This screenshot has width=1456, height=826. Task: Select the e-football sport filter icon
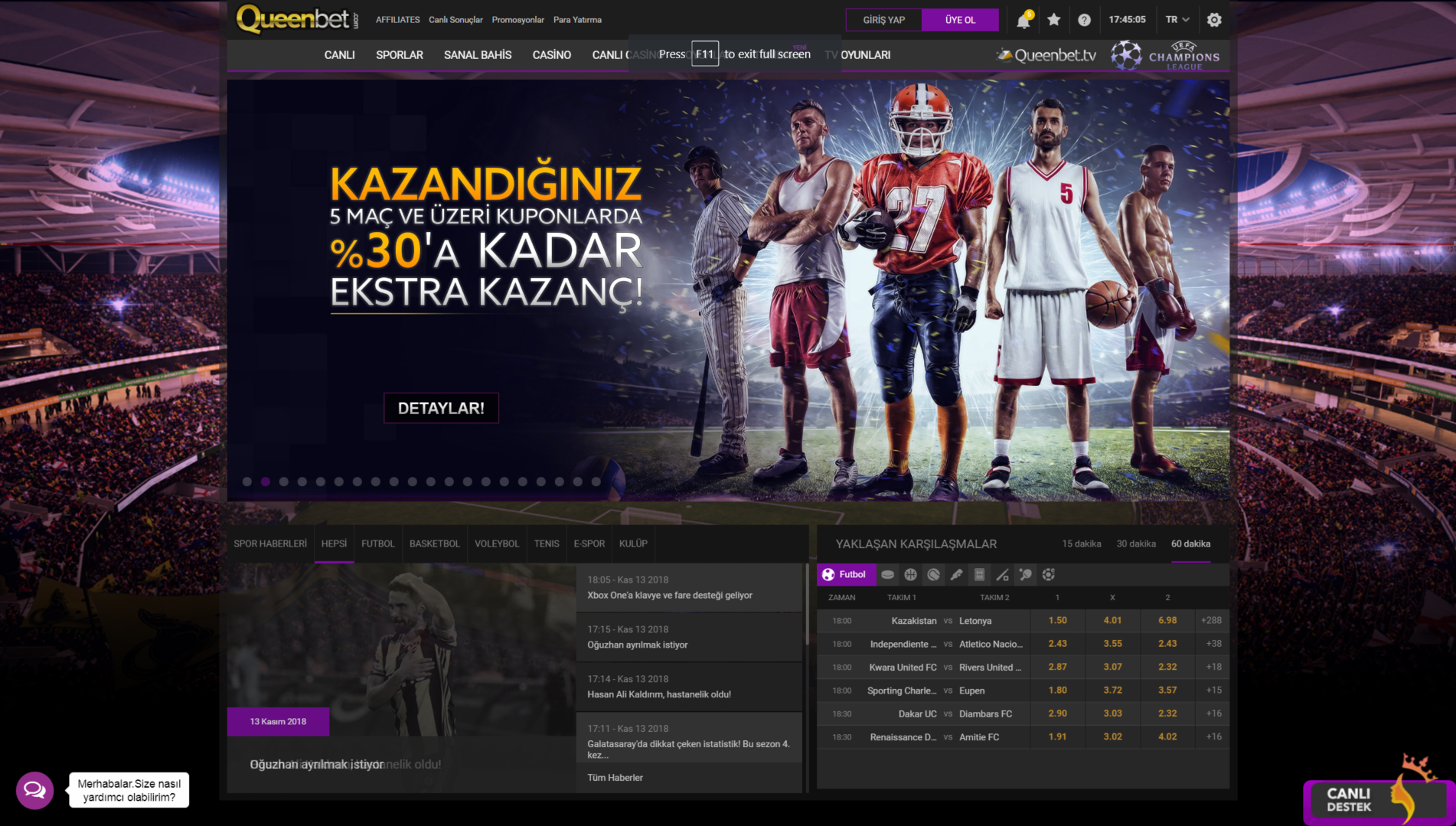[x=1049, y=574]
